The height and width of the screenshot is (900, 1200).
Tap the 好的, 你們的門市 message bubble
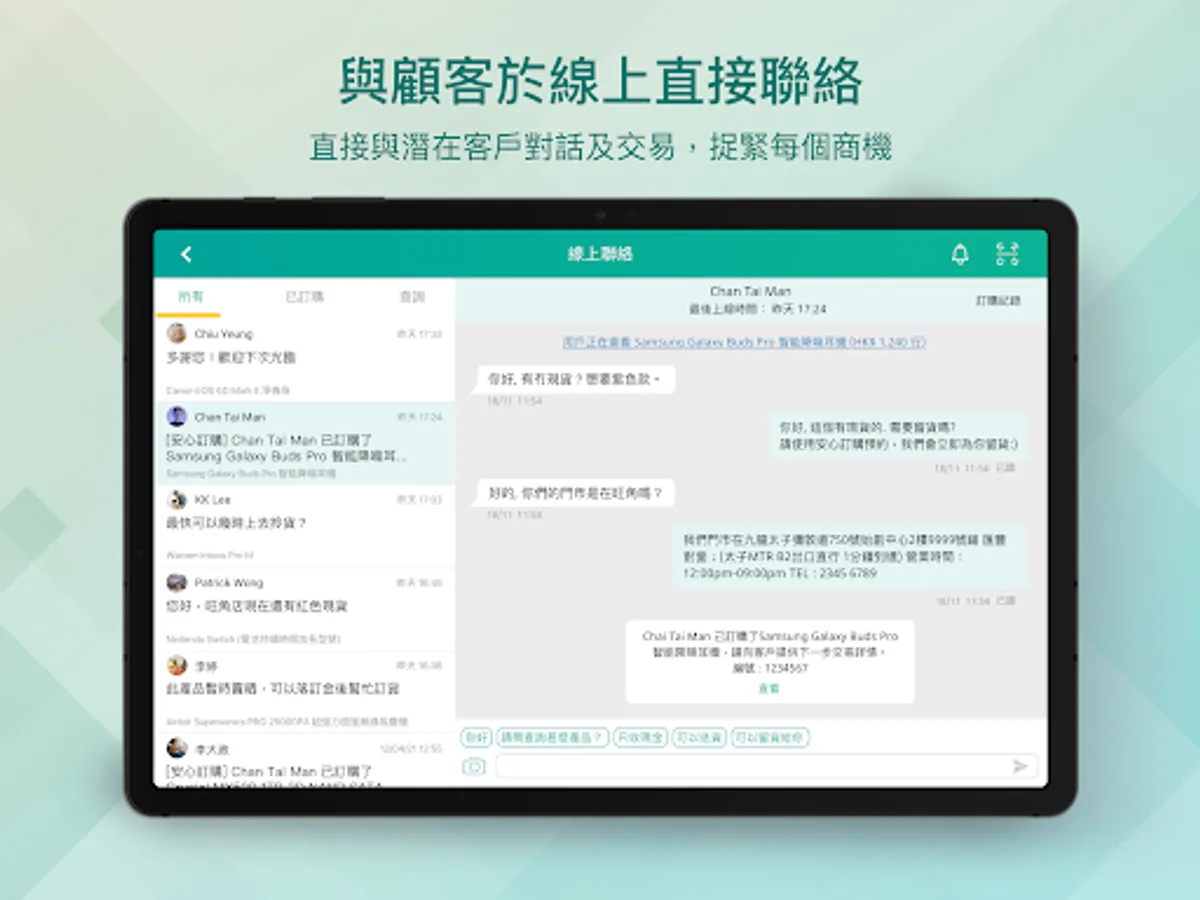(x=576, y=493)
